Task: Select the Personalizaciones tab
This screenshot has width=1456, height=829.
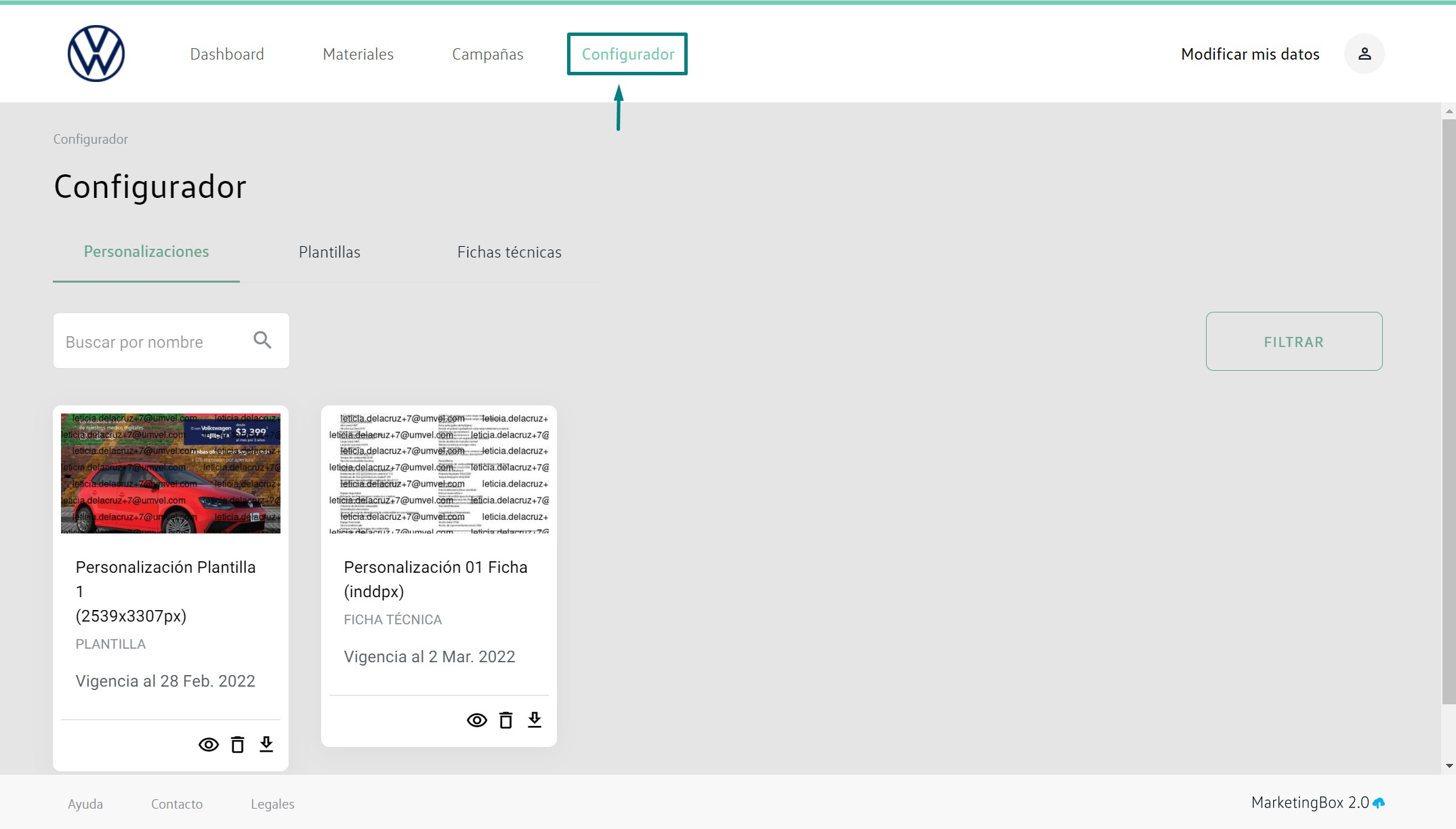Action: [x=146, y=251]
